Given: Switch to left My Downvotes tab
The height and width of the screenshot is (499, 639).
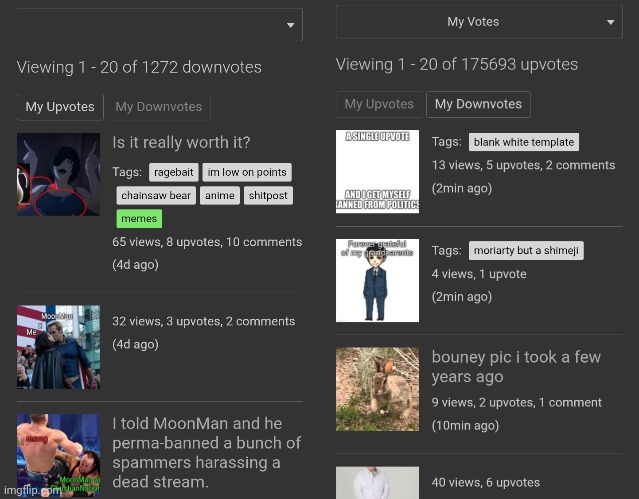Looking at the screenshot, I should point(158,107).
